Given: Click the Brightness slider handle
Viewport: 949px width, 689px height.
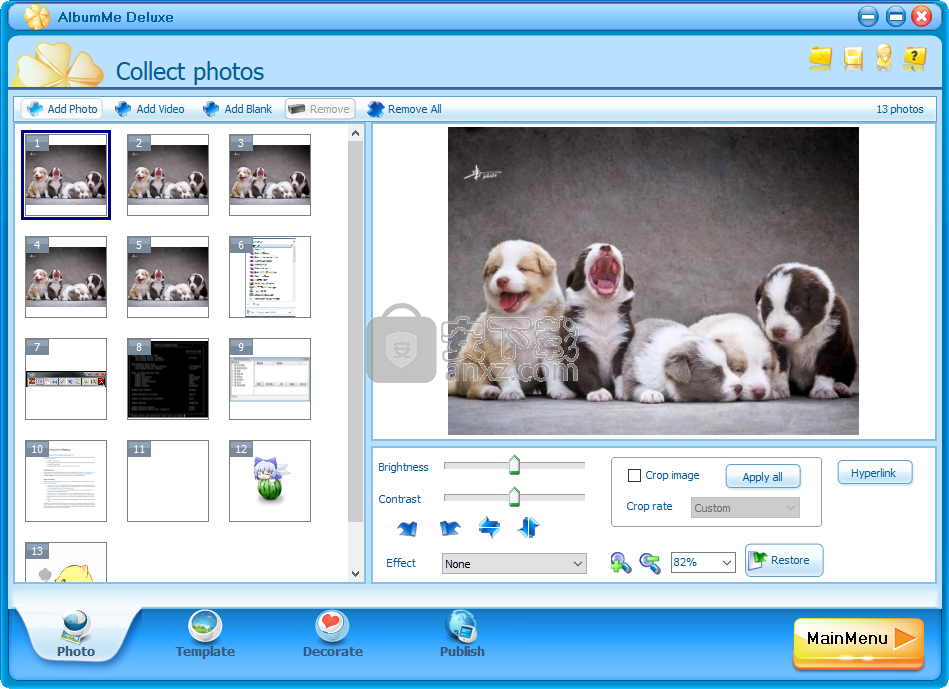Looking at the screenshot, I should coord(514,464).
